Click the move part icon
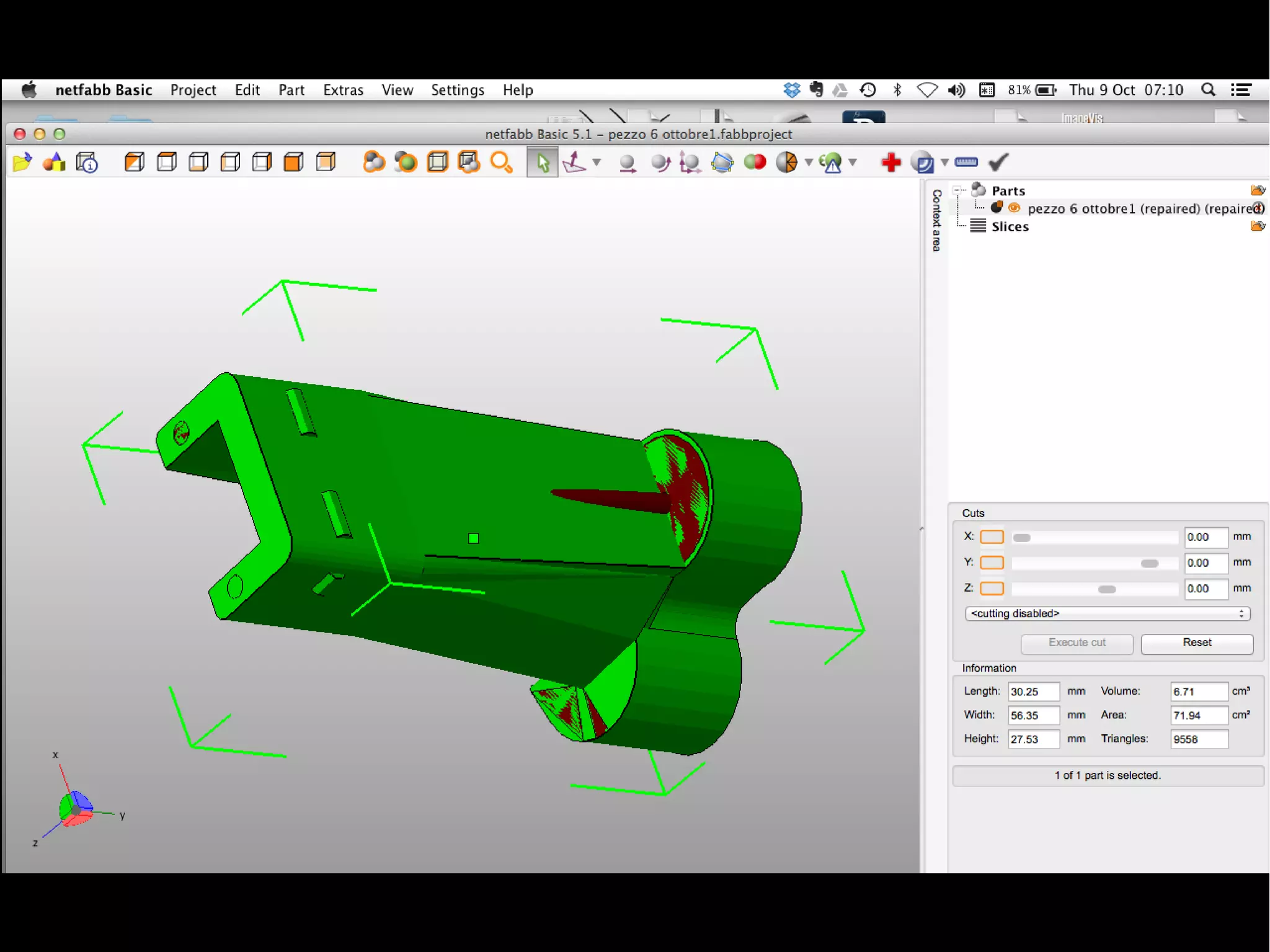The image size is (1270, 952). [x=628, y=162]
